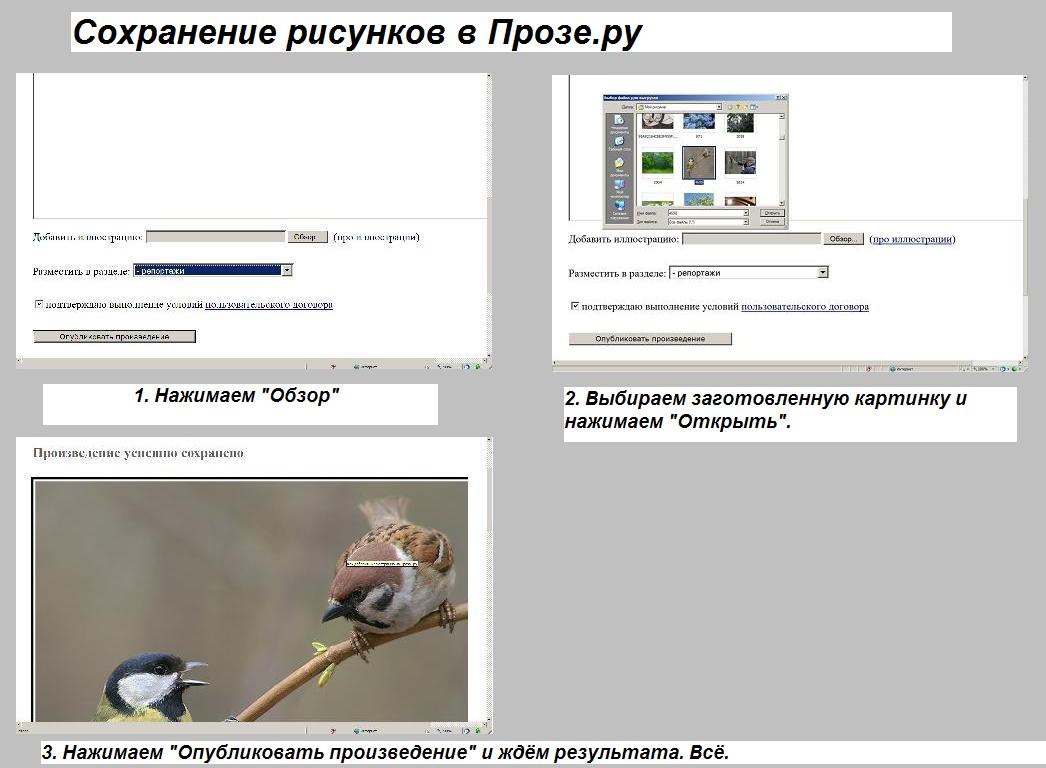Screen dimensions: 1046x768
Task: Select the blue flowers thumbnail labeled 871
Action: click(x=699, y=121)
